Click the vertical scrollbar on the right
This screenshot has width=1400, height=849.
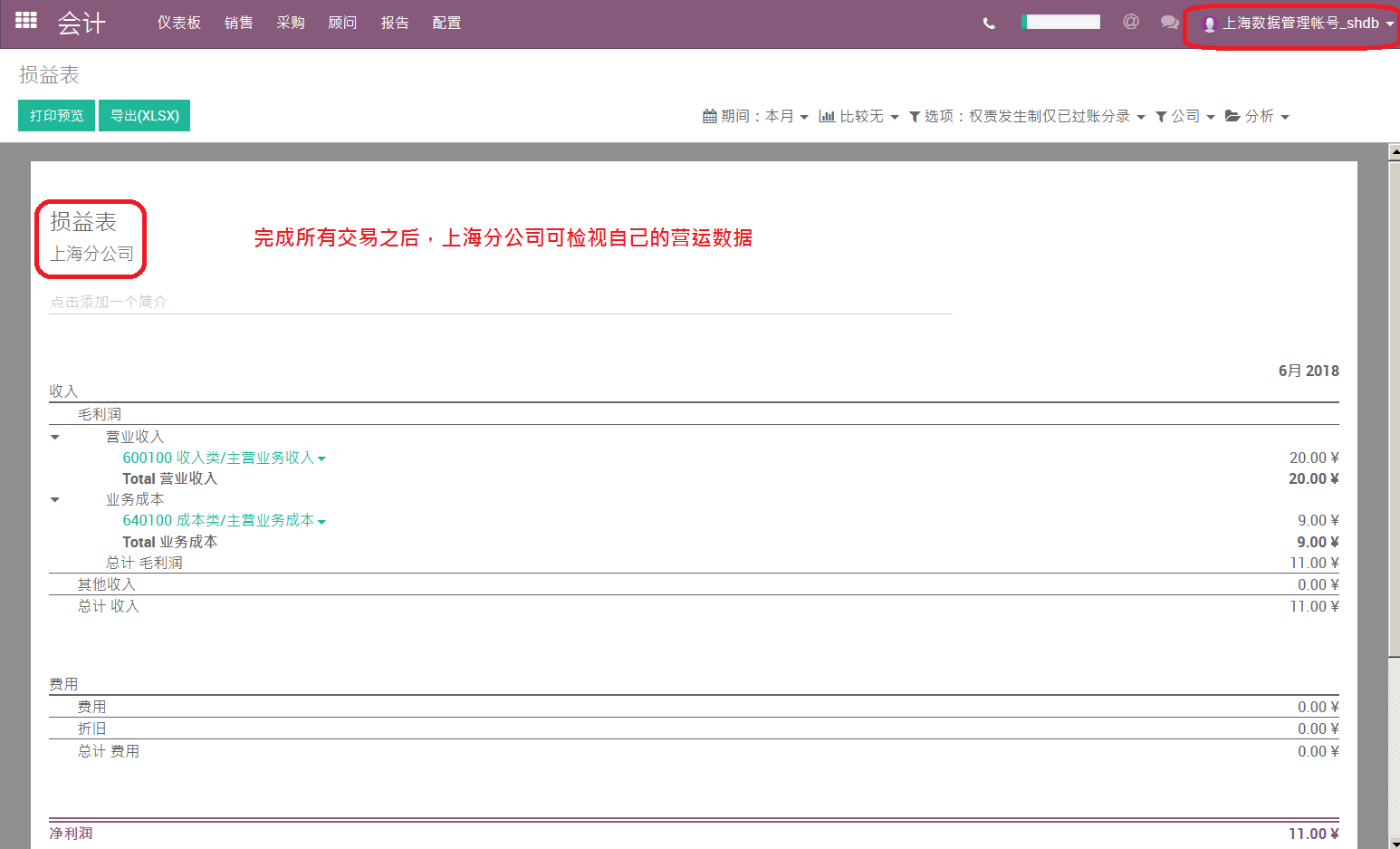1394,399
